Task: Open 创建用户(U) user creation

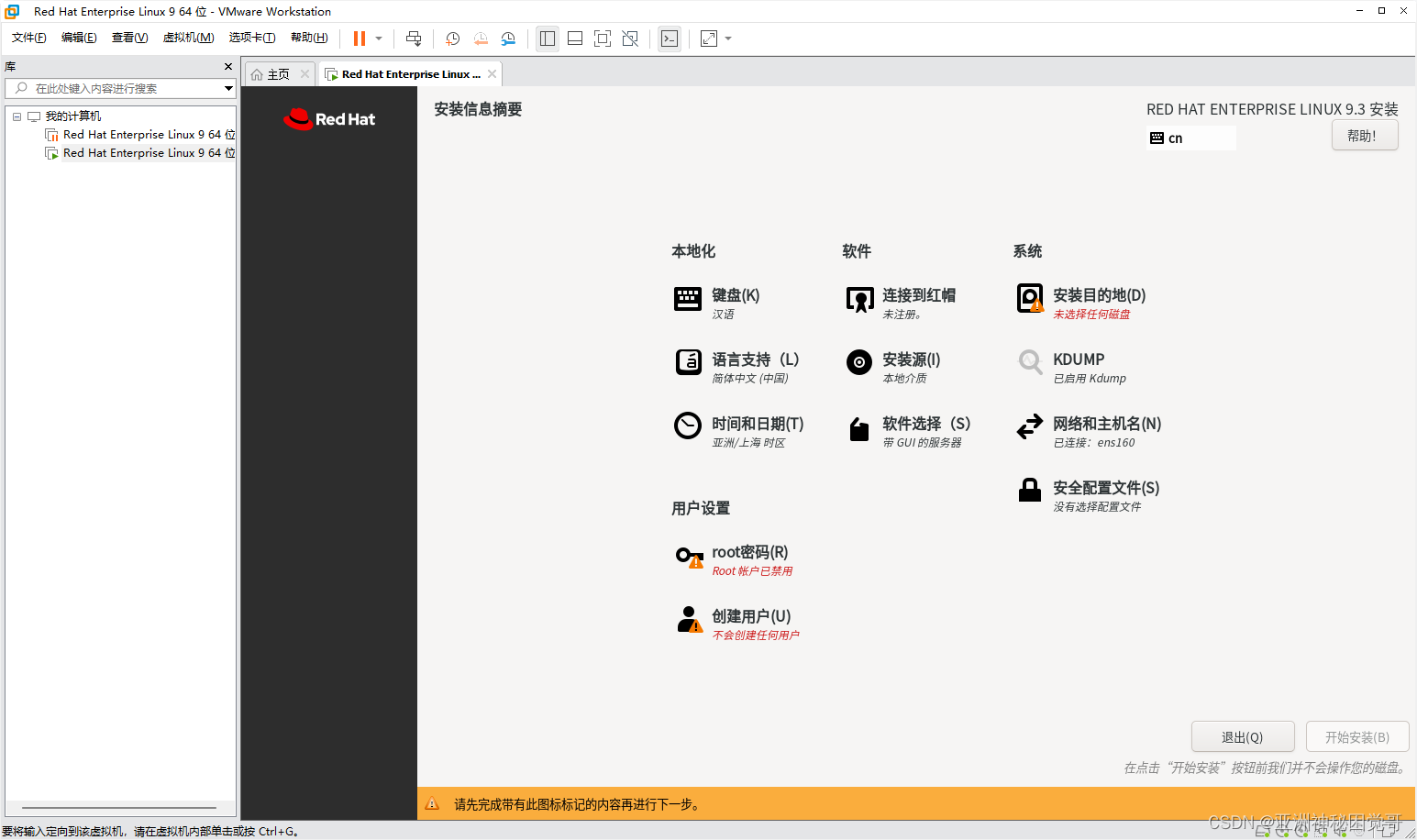Action: pyautogui.click(x=736, y=624)
